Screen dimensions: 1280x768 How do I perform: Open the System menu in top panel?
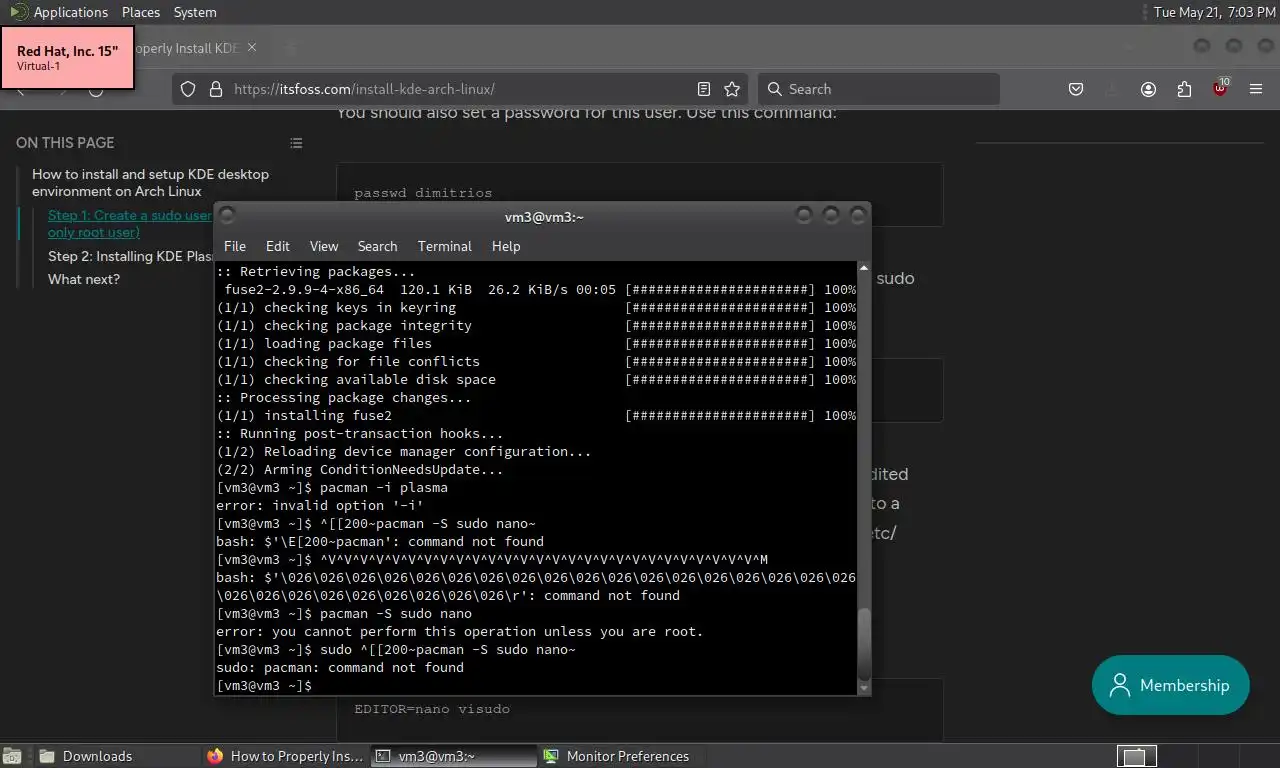(195, 12)
